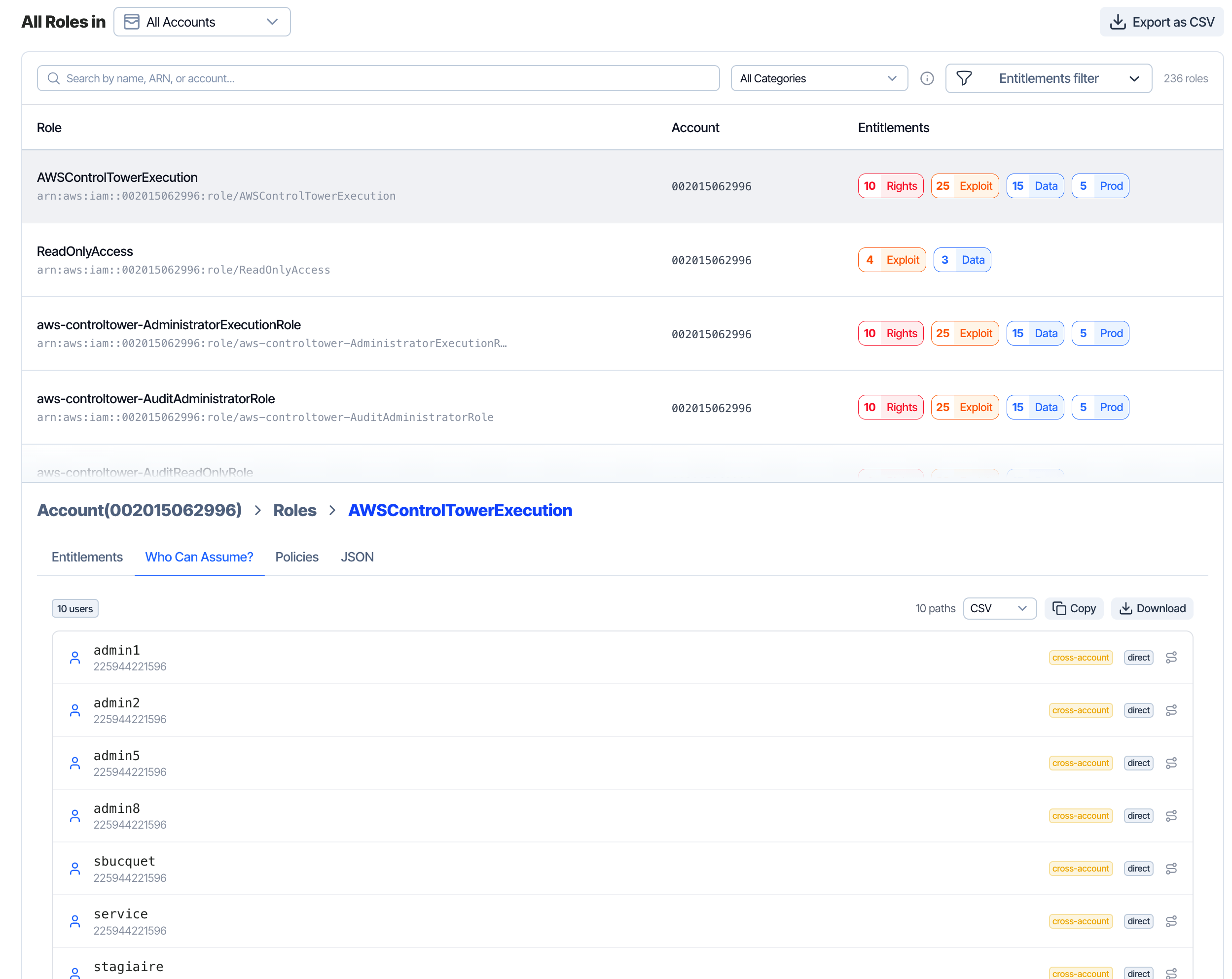Click 10 Rights badge on AdministratorExecutionRole row
The image size is (1232, 979).
pos(890,334)
